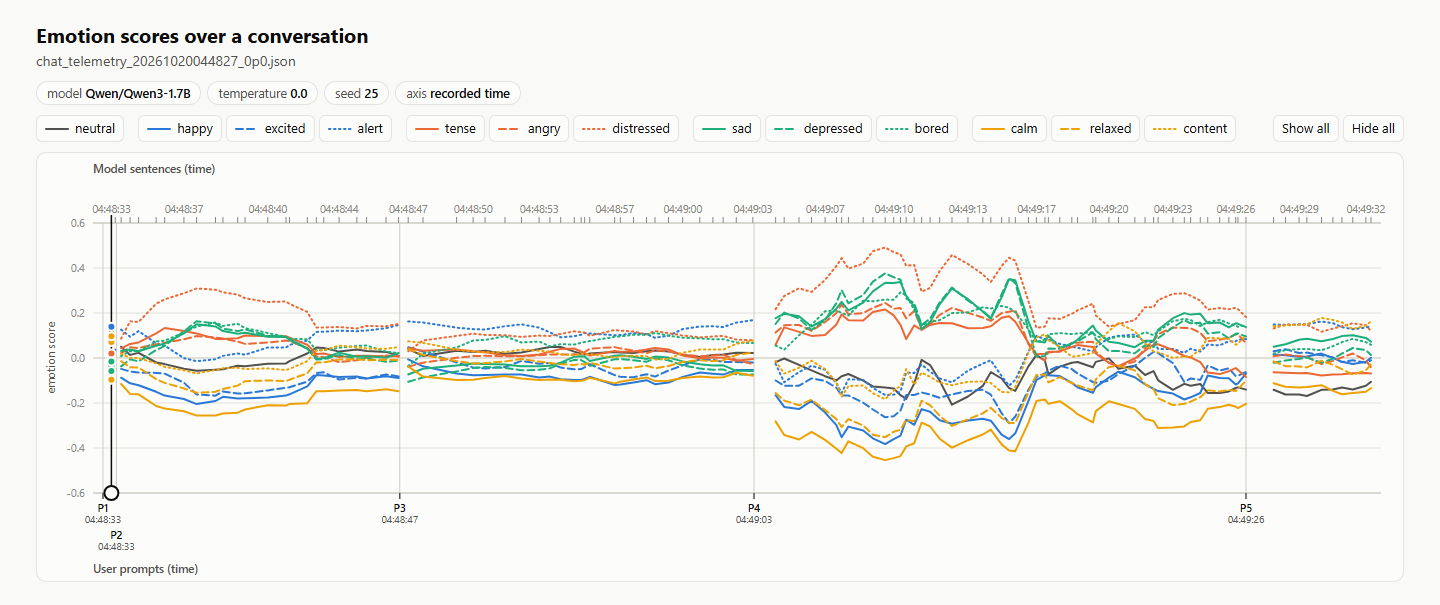1440x605 pixels.
Task: Select the P3 prompt marker label
Action: 399,508
